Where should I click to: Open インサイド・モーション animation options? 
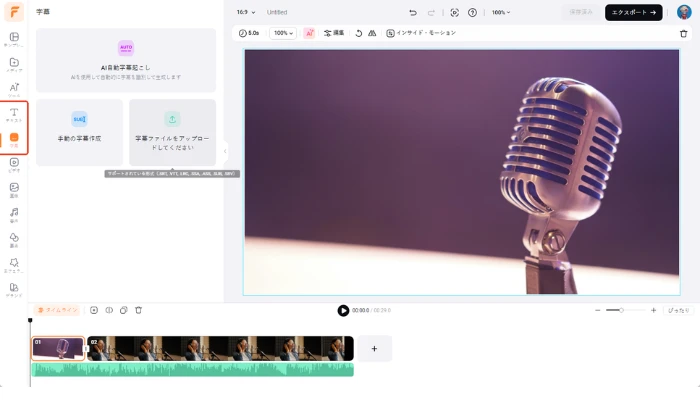[421, 33]
